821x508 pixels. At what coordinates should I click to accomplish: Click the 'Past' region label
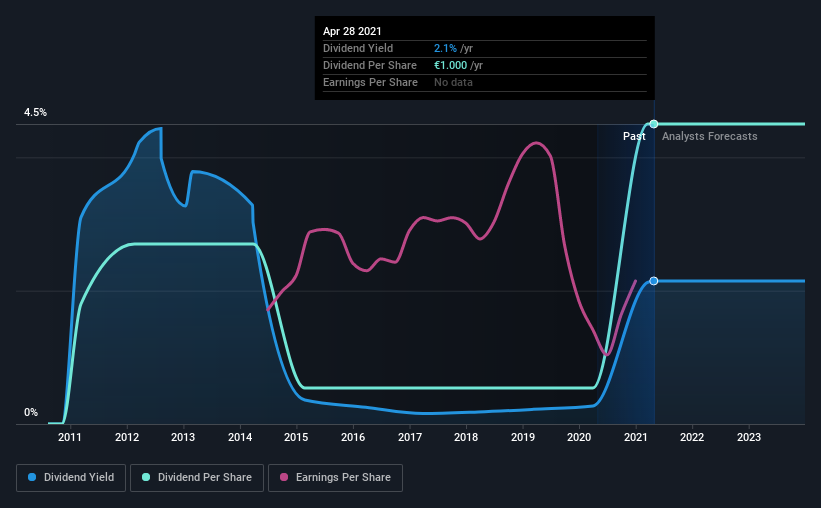coord(634,136)
